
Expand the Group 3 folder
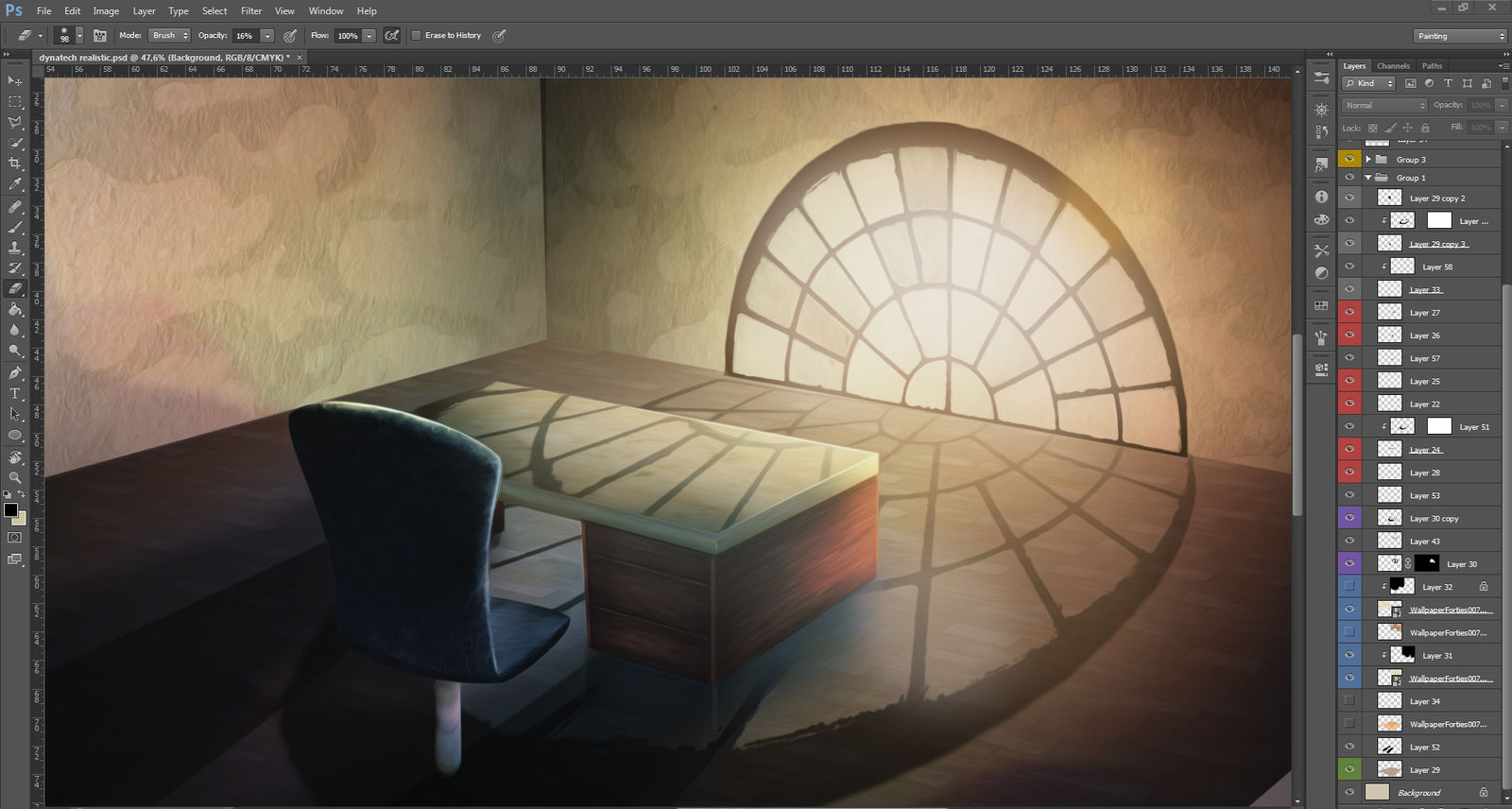(x=1368, y=160)
